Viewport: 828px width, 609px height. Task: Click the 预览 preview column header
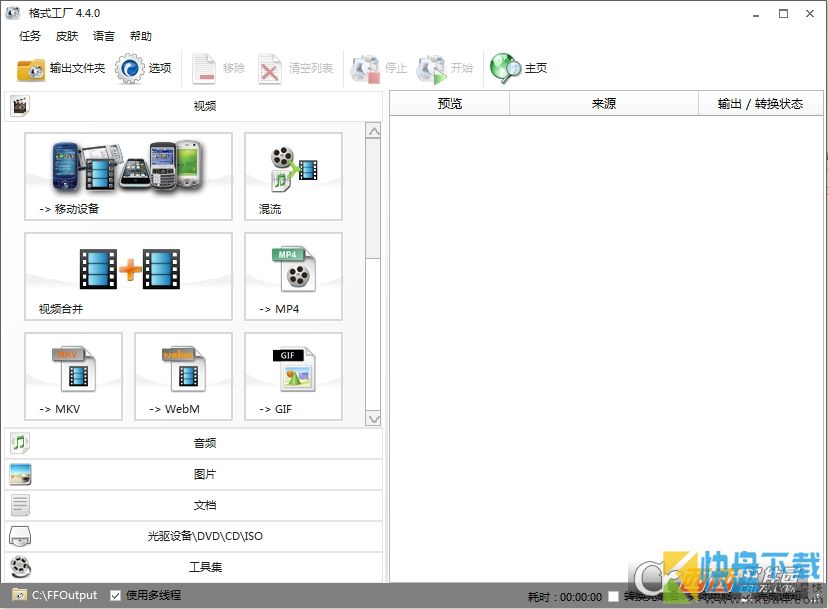449,104
